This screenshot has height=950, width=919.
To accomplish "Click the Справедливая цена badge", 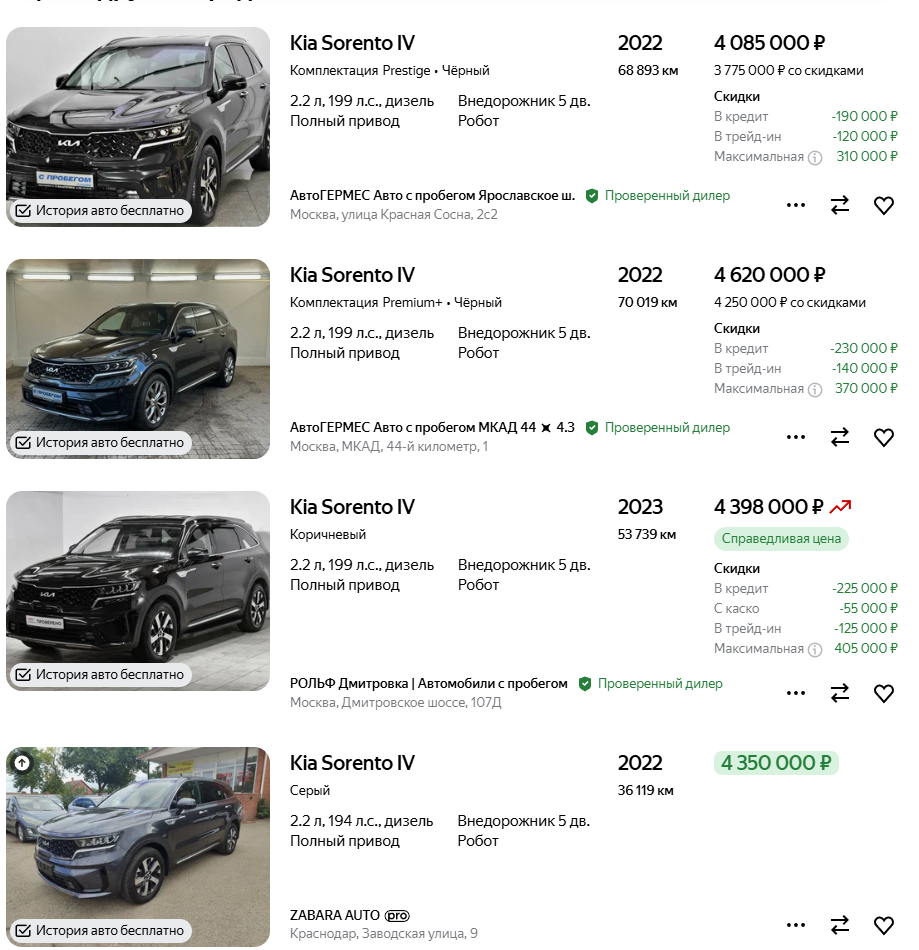I will 781,539.
